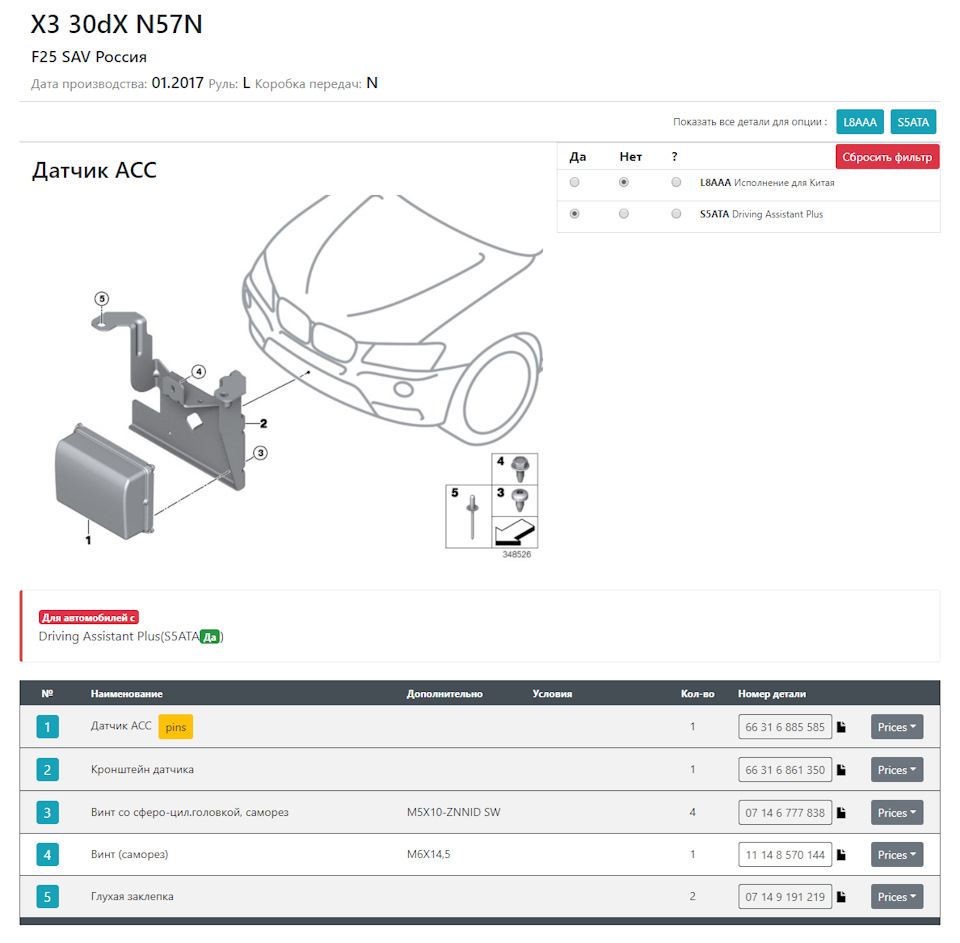Screen dimensions: 960x943
Task: Select row number badge 5 for Глухая заклепка
Action: tap(47, 896)
